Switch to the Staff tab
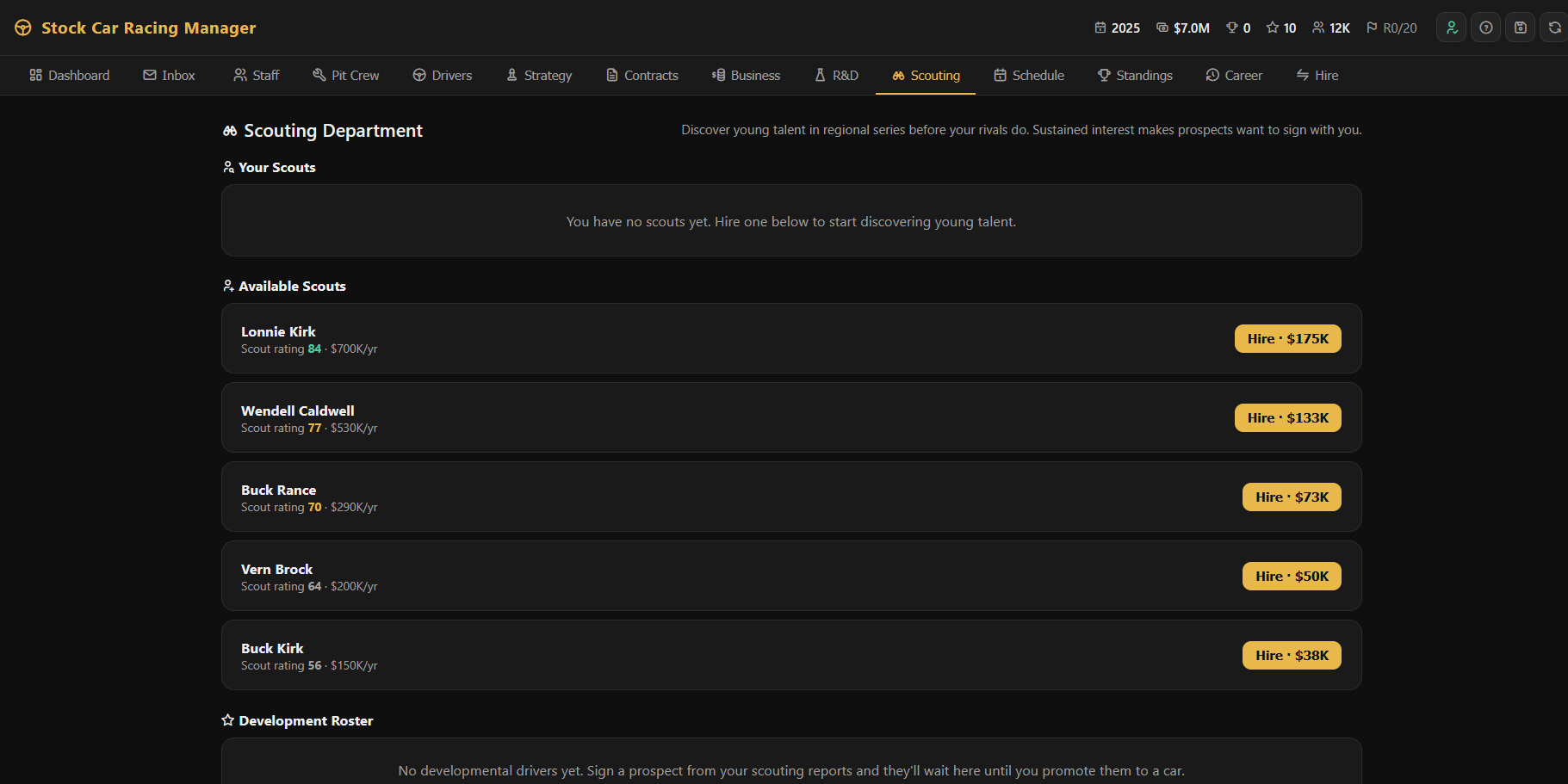The width and height of the screenshot is (1568, 784). tap(257, 75)
